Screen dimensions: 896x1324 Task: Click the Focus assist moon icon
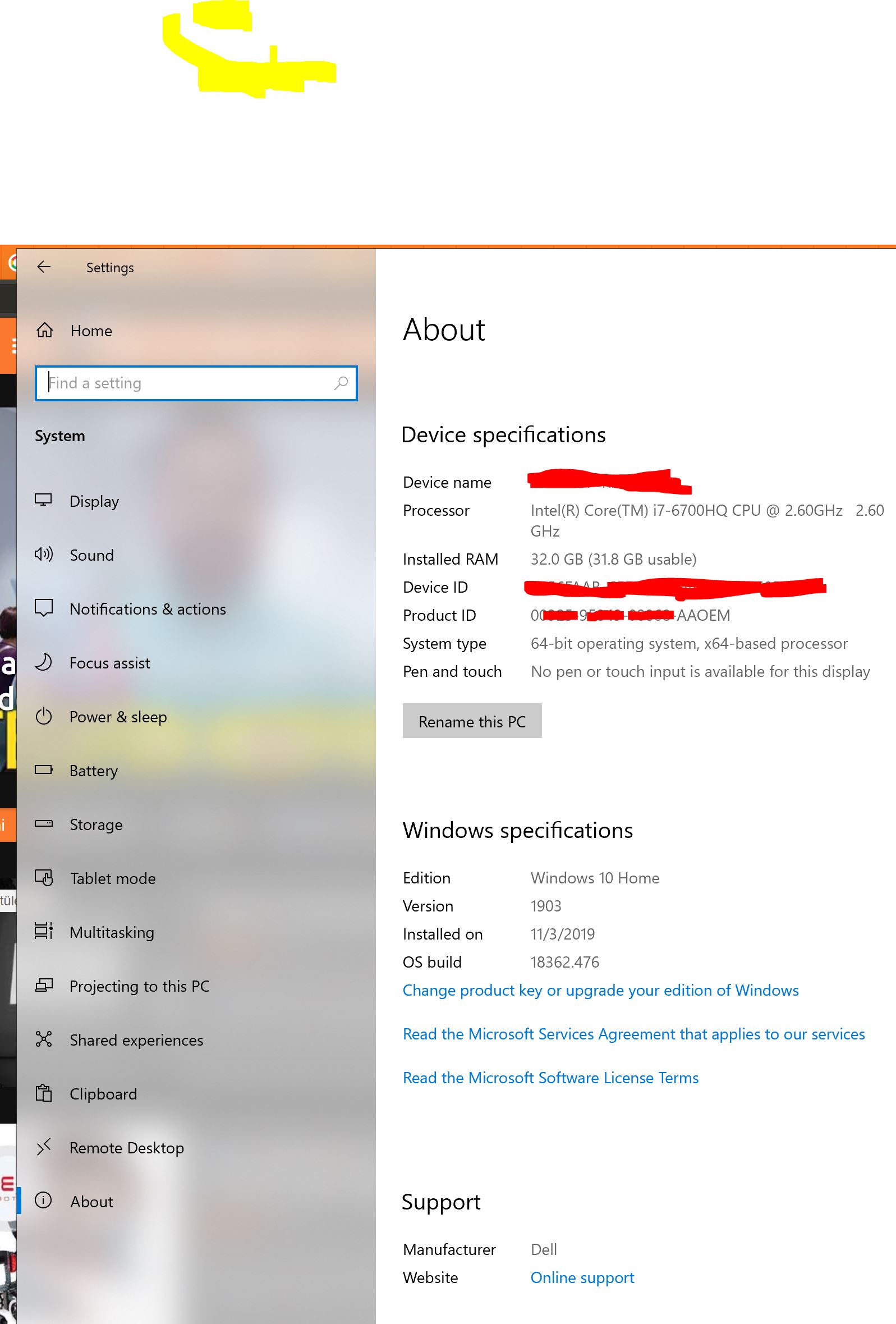coord(43,662)
